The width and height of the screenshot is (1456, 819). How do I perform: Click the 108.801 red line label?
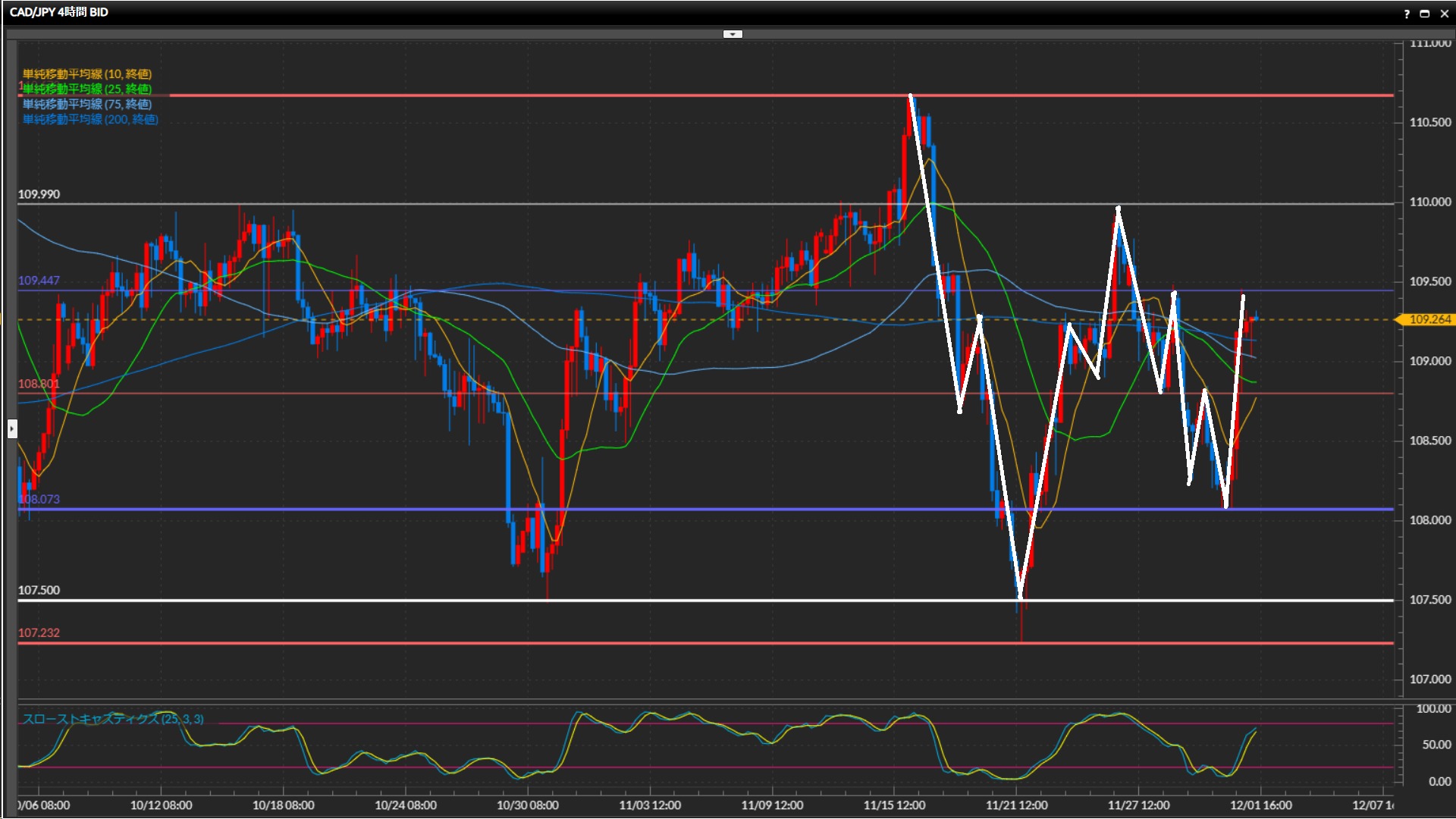(x=39, y=384)
